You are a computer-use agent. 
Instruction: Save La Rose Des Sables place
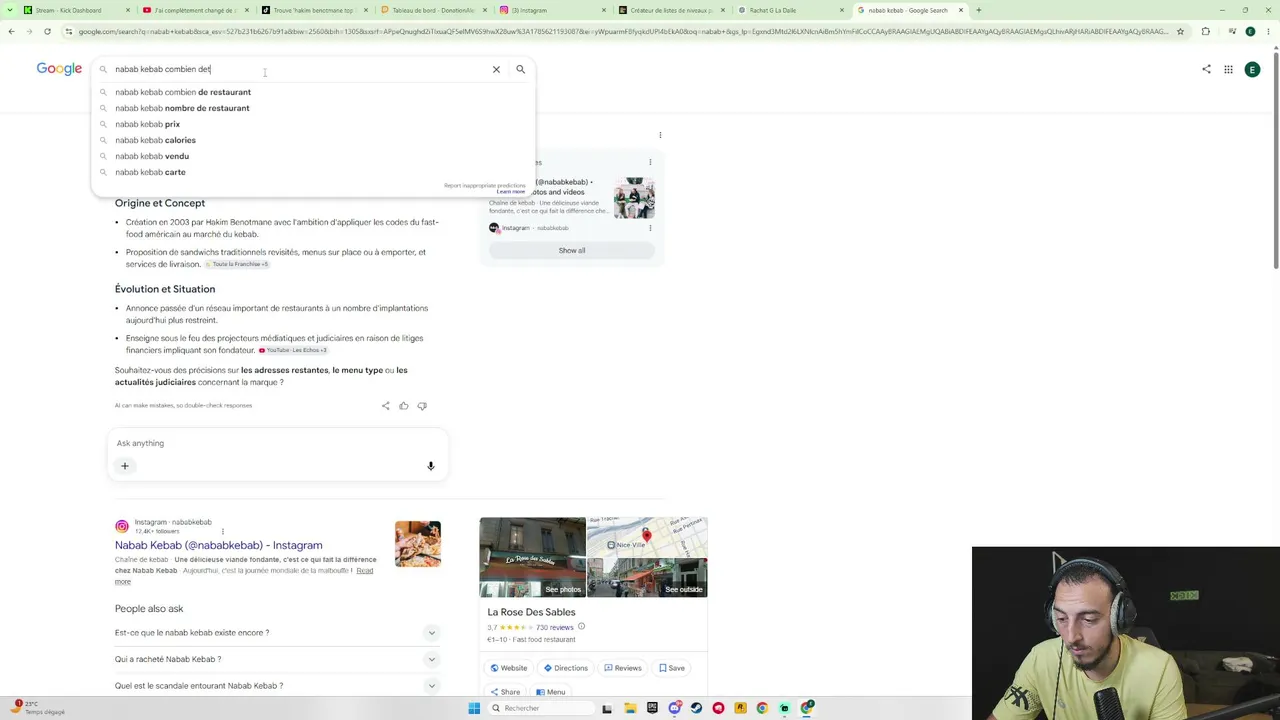(672, 668)
